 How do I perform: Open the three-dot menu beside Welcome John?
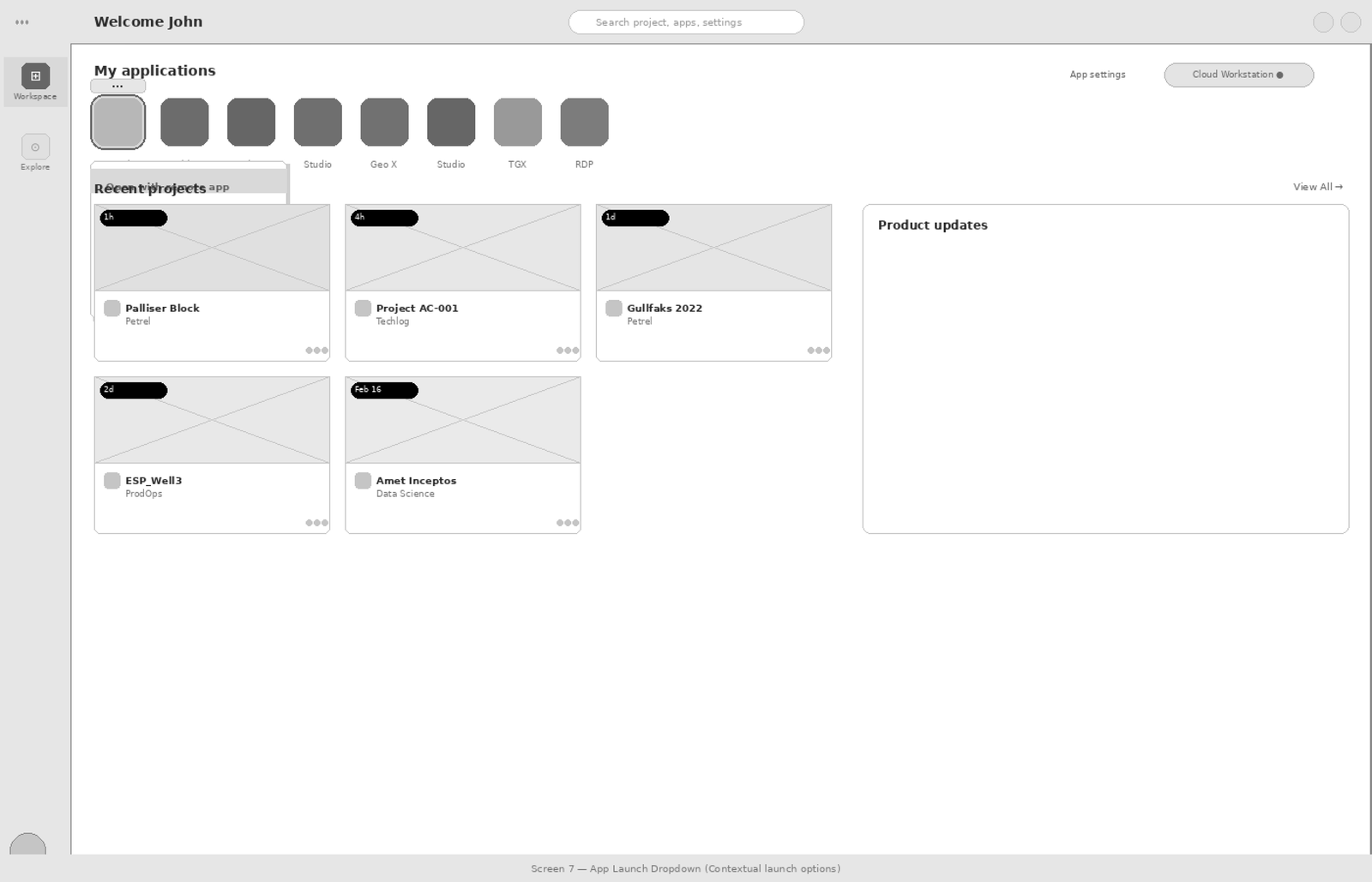[22, 22]
